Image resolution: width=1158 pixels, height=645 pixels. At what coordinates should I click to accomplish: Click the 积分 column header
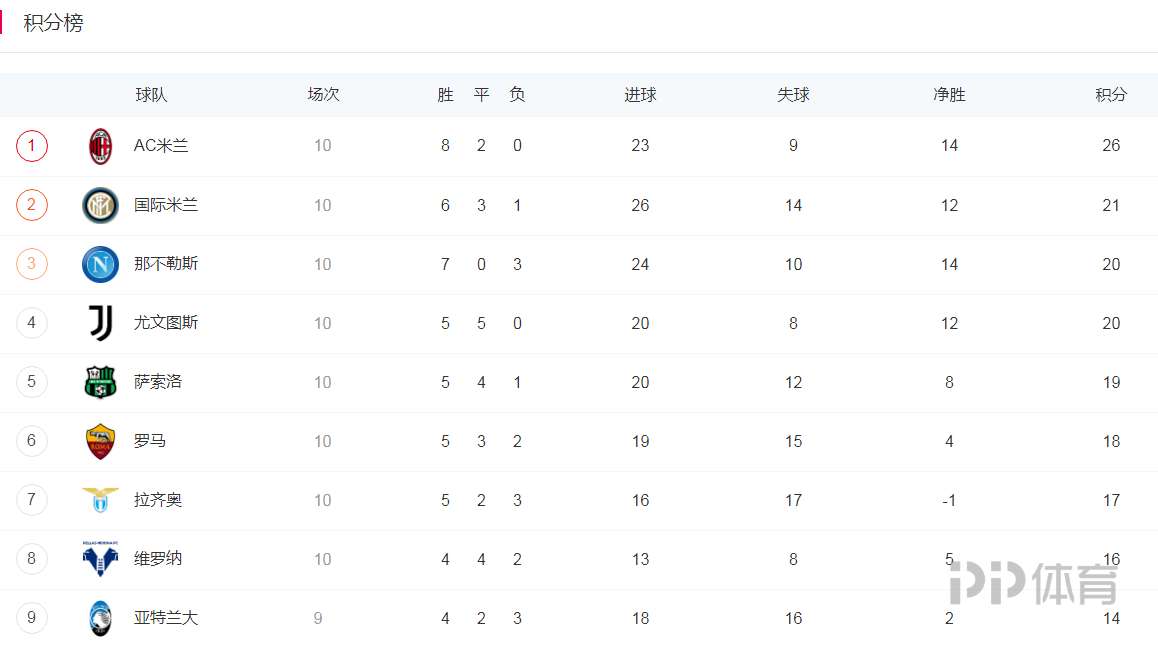click(1111, 95)
